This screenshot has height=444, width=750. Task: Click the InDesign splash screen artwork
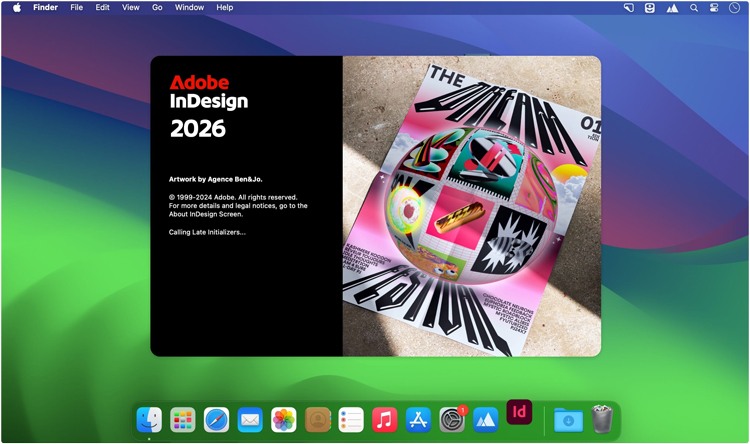(x=471, y=205)
